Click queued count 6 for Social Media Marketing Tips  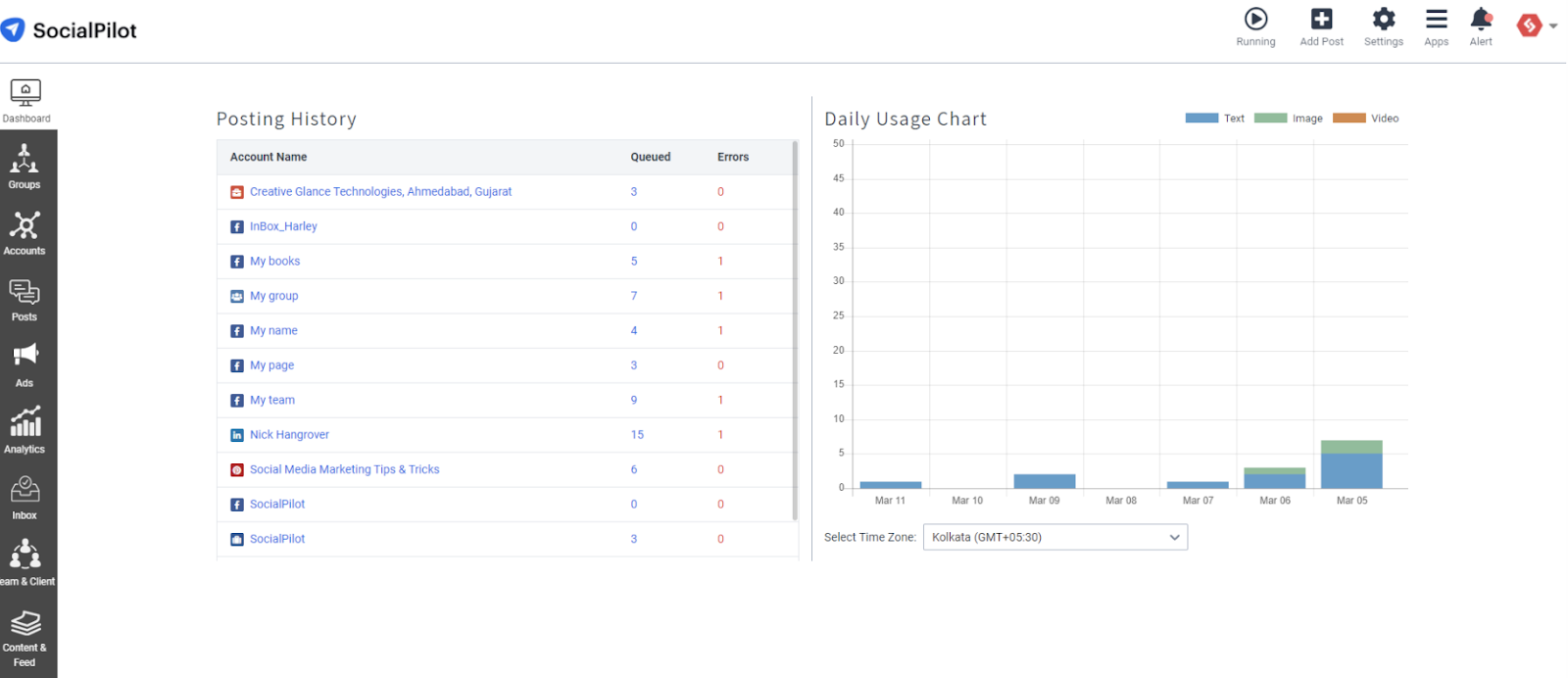click(634, 469)
